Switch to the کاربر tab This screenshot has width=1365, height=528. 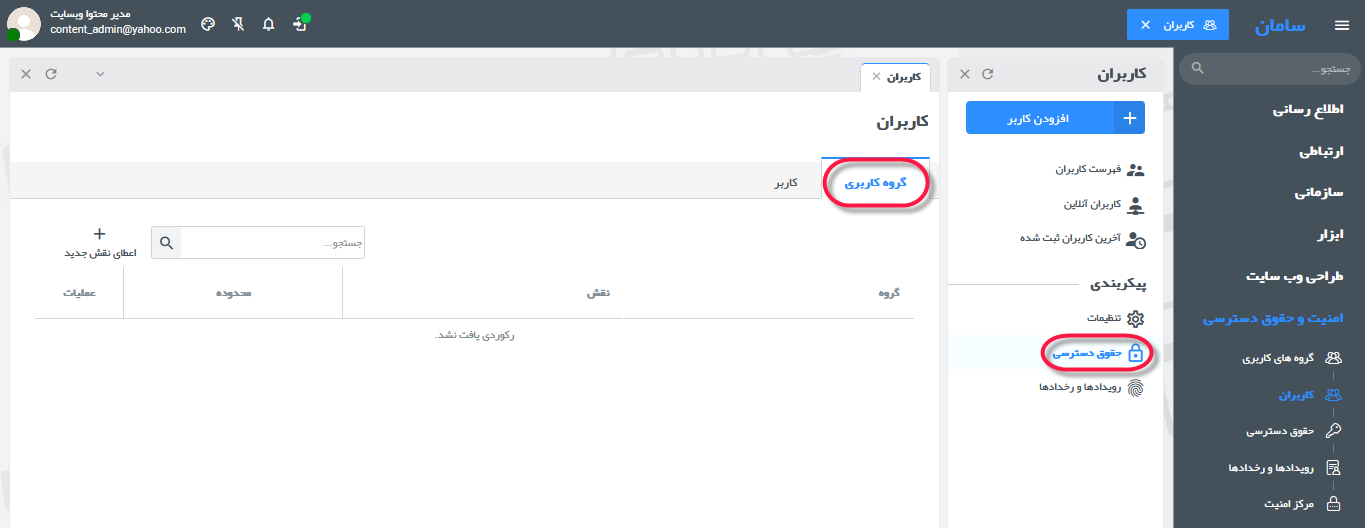(x=785, y=183)
